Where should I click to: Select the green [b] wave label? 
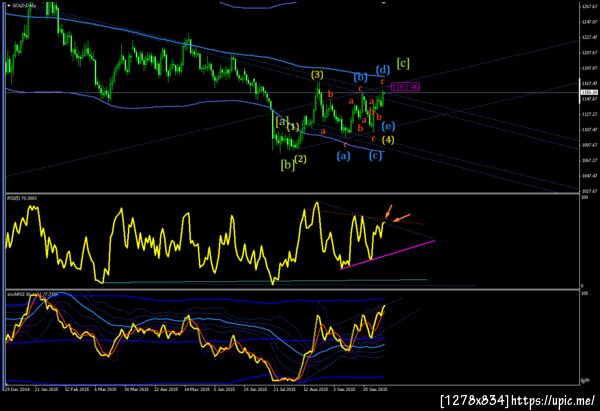coord(287,165)
